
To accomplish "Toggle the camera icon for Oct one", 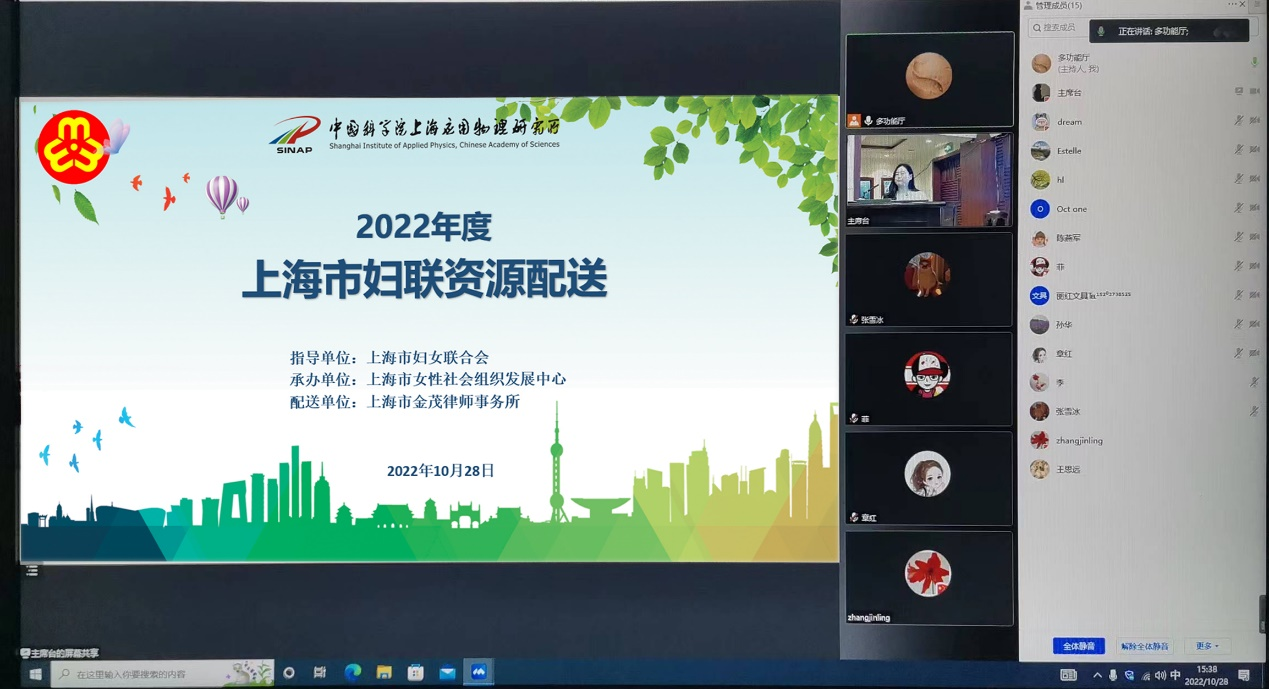I will click(1254, 209).
